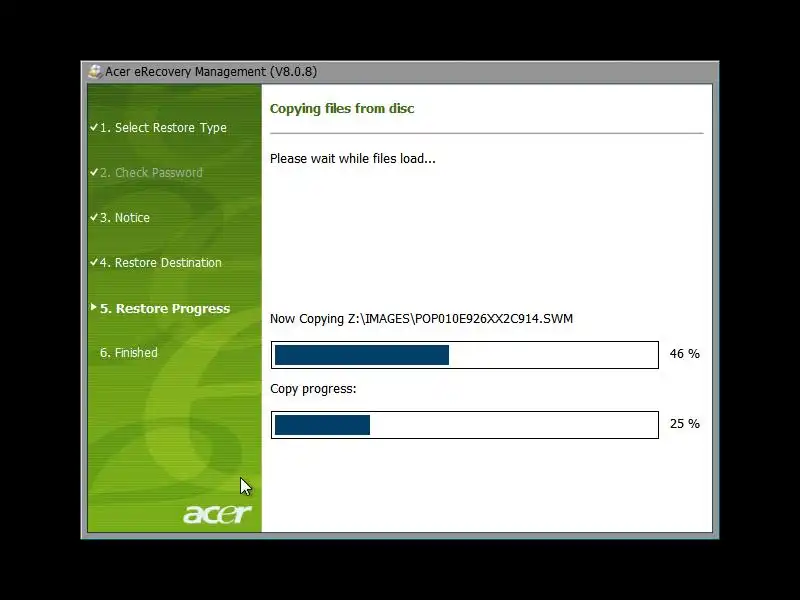Select step 2 Check Password
The width and height of the screenshot is (800, 600).
(x=151, y=172)
